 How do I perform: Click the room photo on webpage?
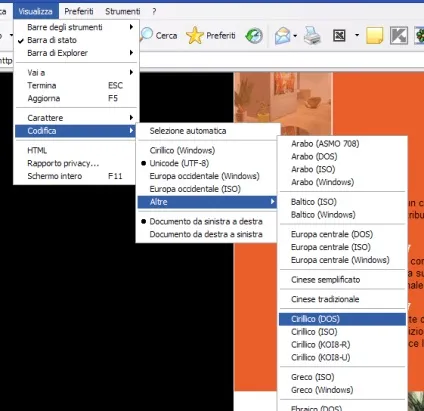(x=283, y=104)
